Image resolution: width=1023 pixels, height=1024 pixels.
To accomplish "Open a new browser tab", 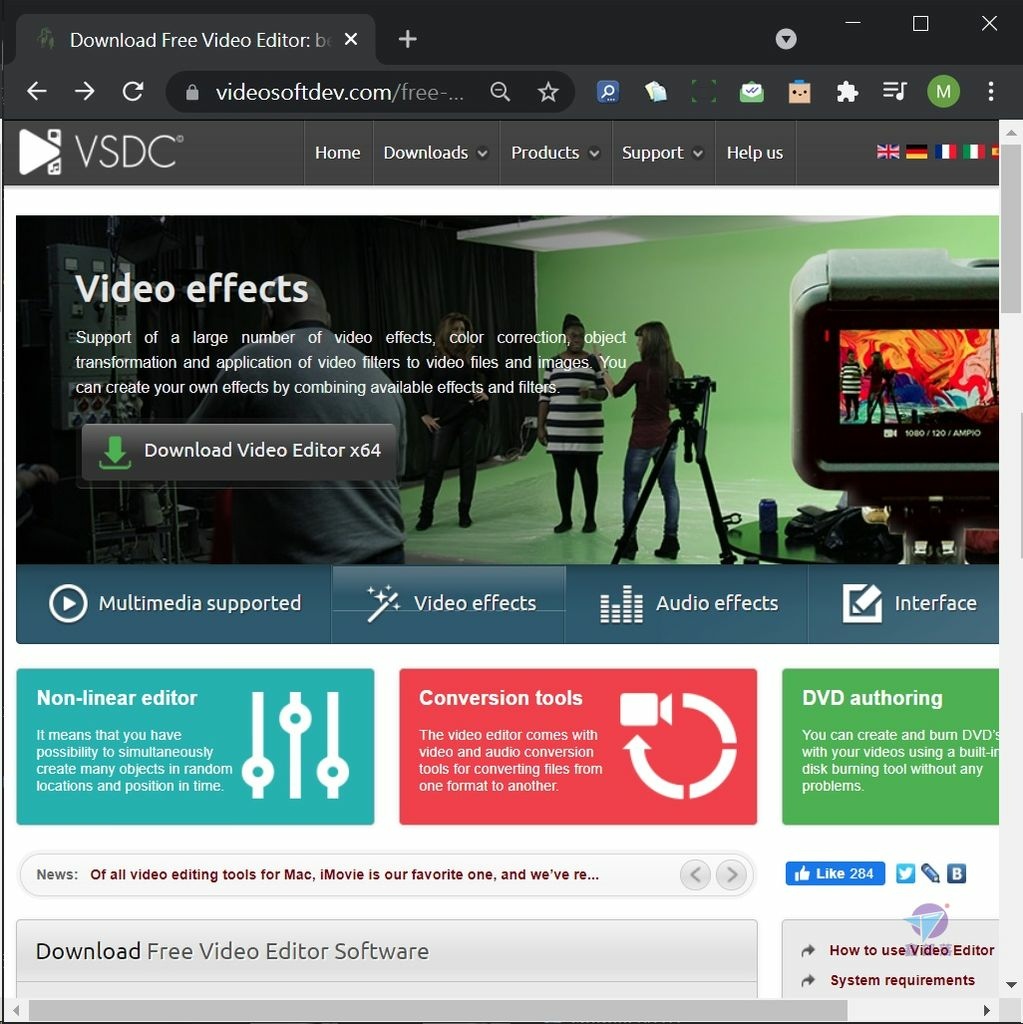I will 408,39.
